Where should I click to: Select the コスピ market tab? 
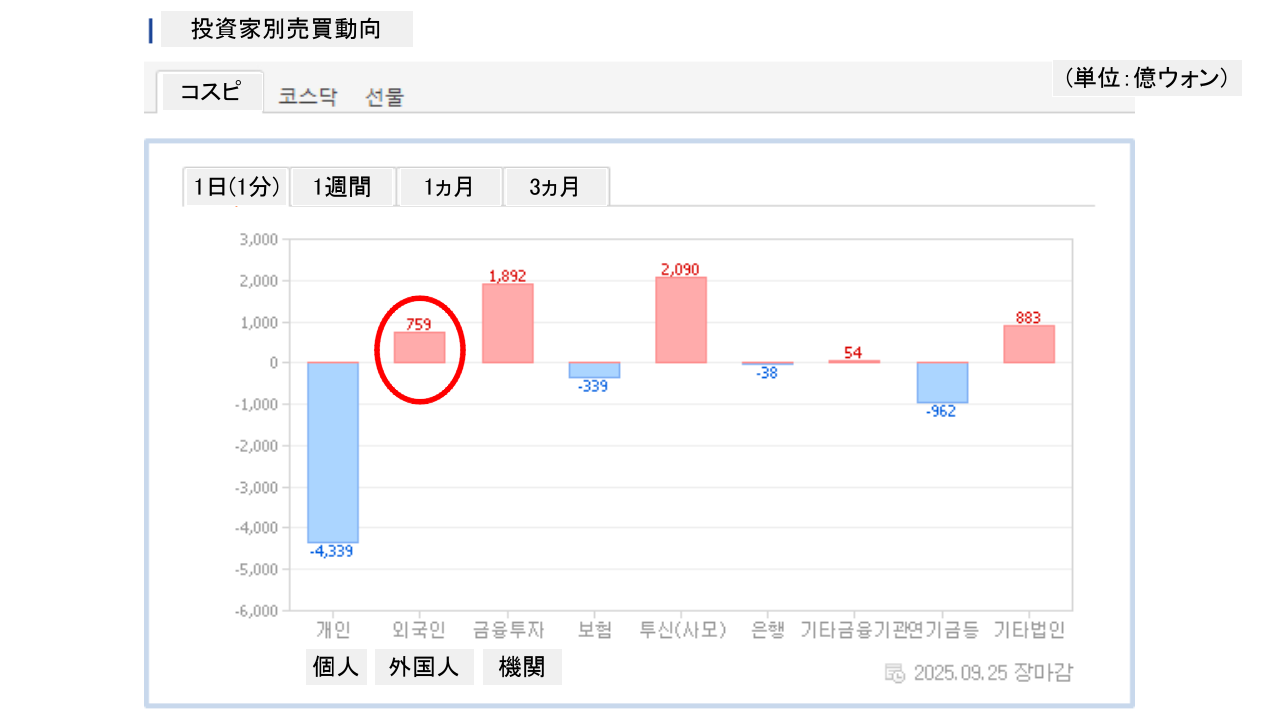click(210, 92)
